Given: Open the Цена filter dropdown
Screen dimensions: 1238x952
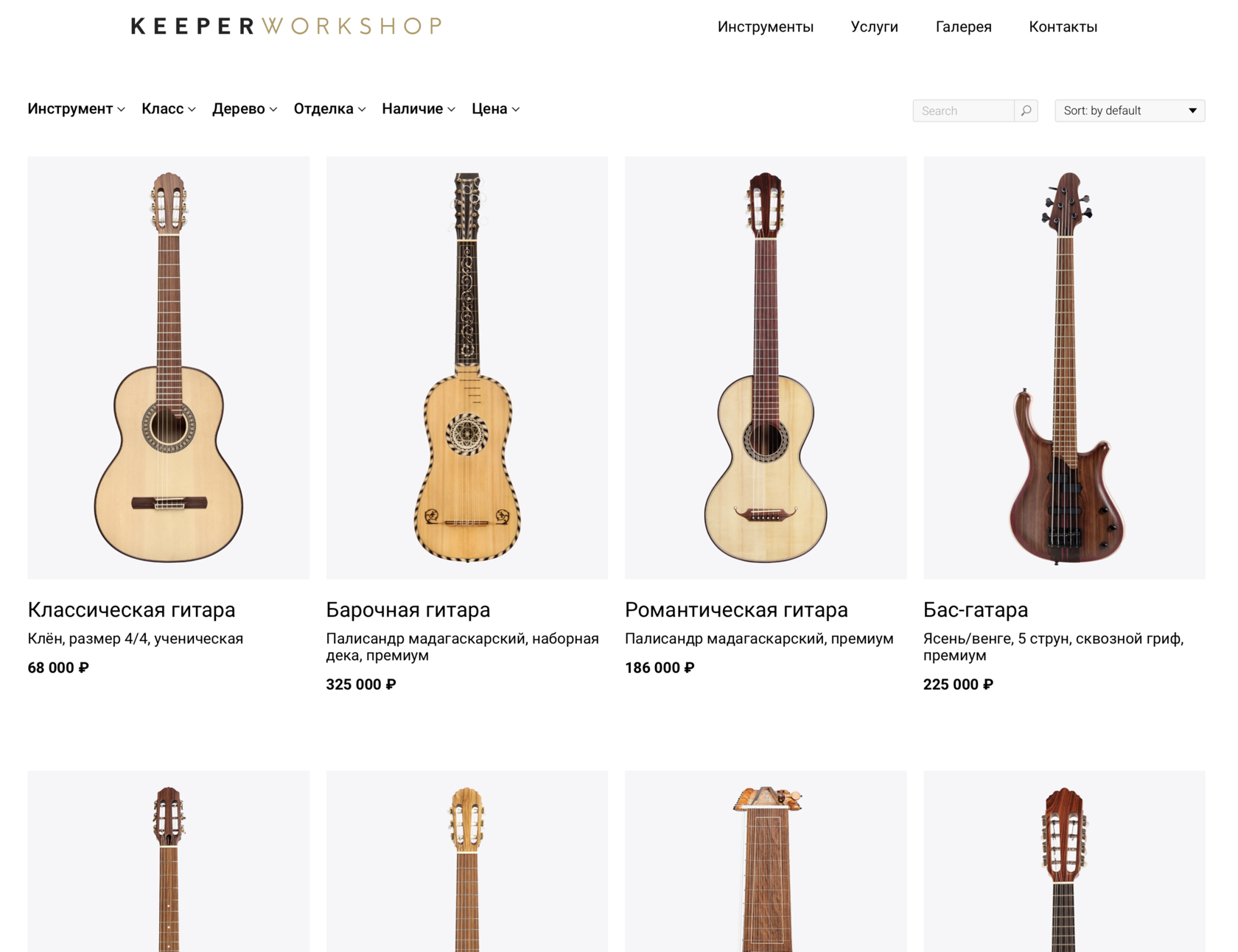Looking at the screenshot, I should point(496,109).
